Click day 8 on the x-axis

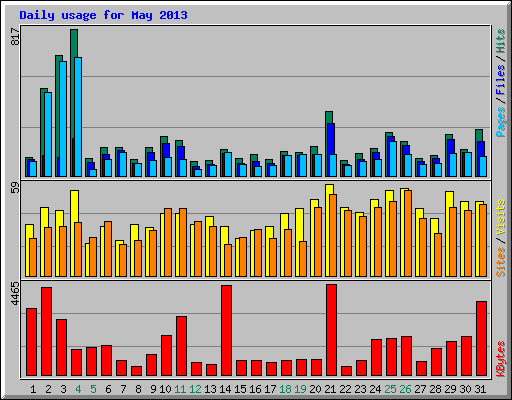[138, 389]
